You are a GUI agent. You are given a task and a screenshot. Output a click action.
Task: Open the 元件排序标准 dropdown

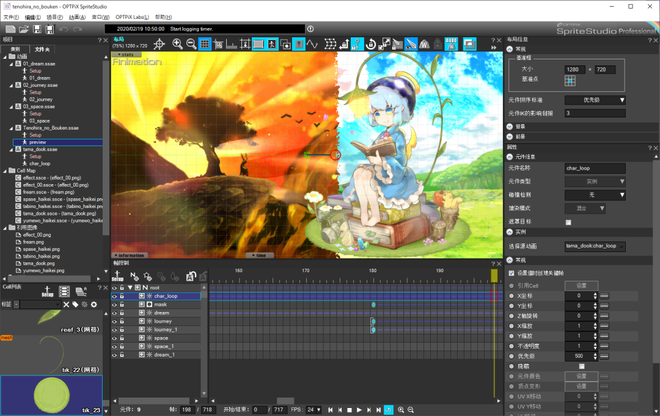tap(595, 100)
